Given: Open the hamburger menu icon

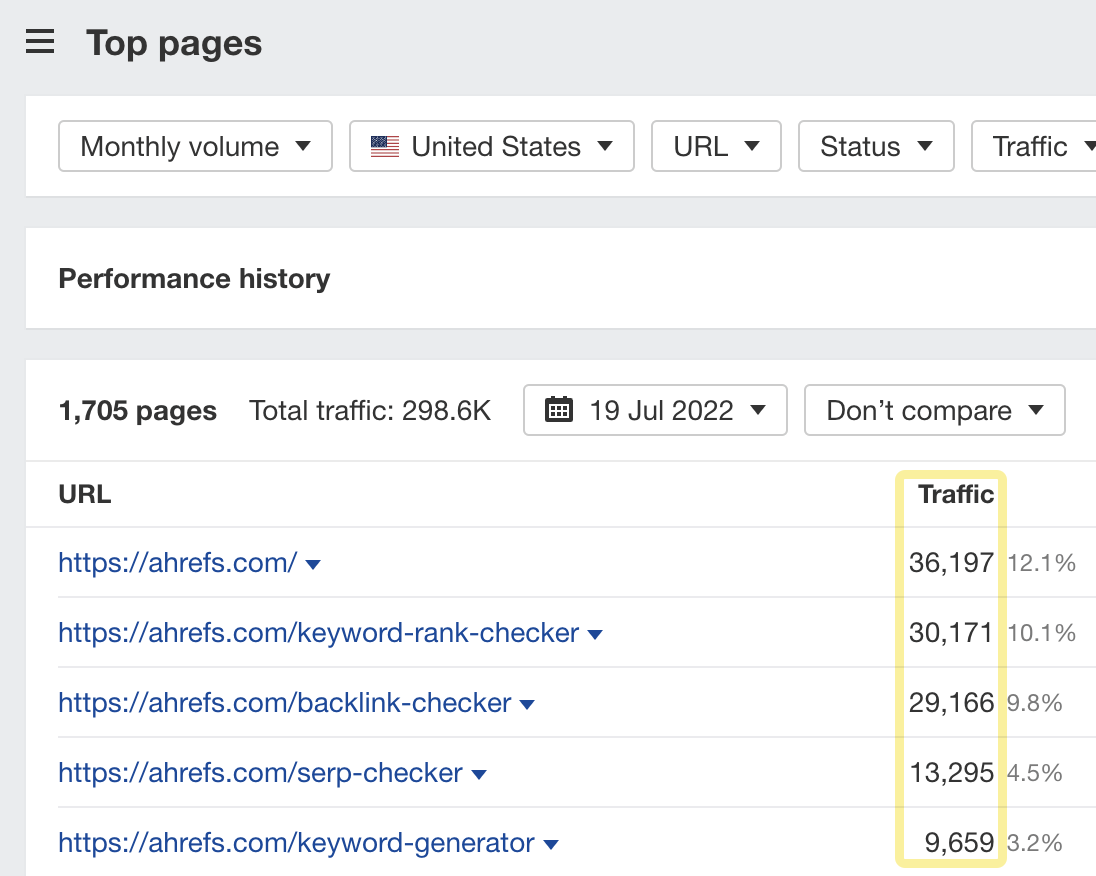Looking at the screenshot, I should click(x=40, y=42).
